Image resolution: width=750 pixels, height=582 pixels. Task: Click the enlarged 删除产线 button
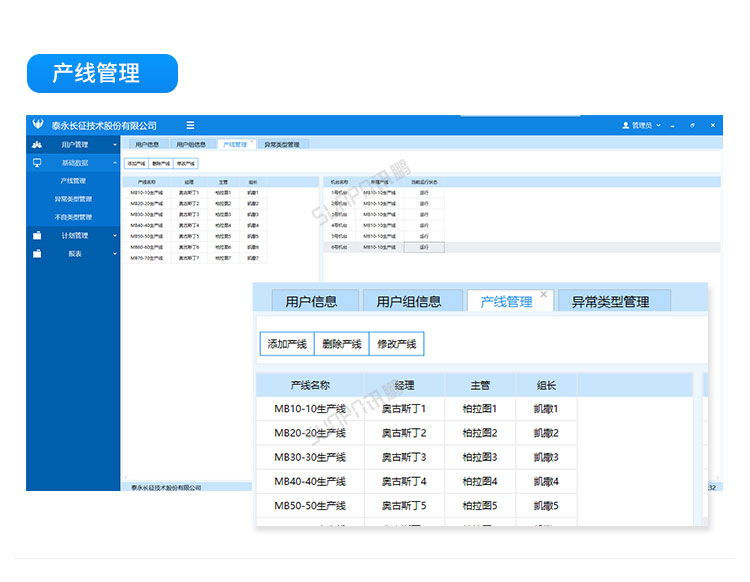(342, 344)
